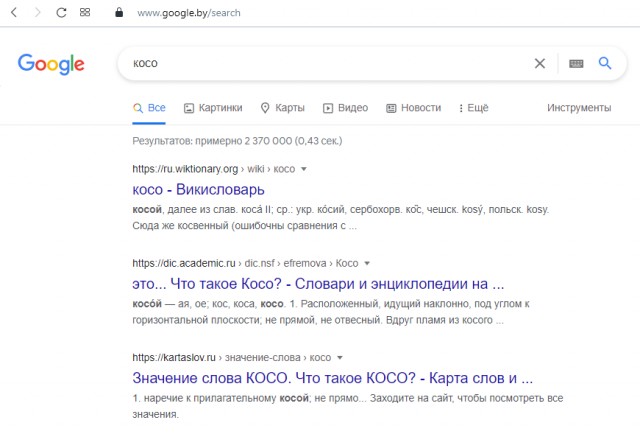
Task: Click the blue magnifier search button
Action: 605,63
